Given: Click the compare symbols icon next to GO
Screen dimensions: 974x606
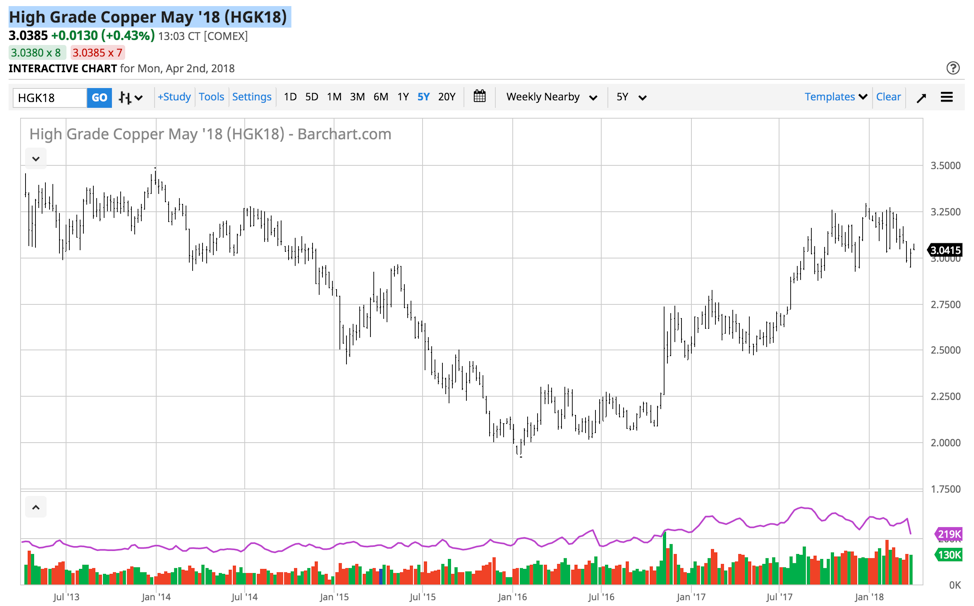Looking at the screenshot, I should [127, 96].
